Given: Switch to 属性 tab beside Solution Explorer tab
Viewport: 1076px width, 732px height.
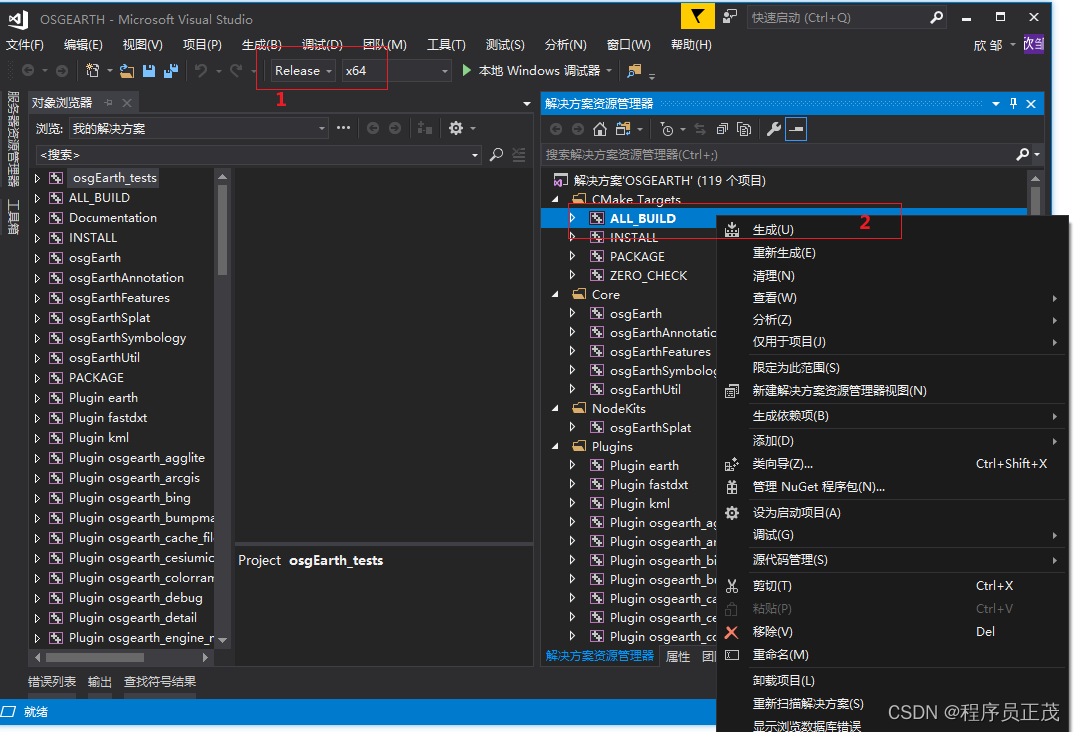Looking at the screenshot, I should [x=678, y=656].
